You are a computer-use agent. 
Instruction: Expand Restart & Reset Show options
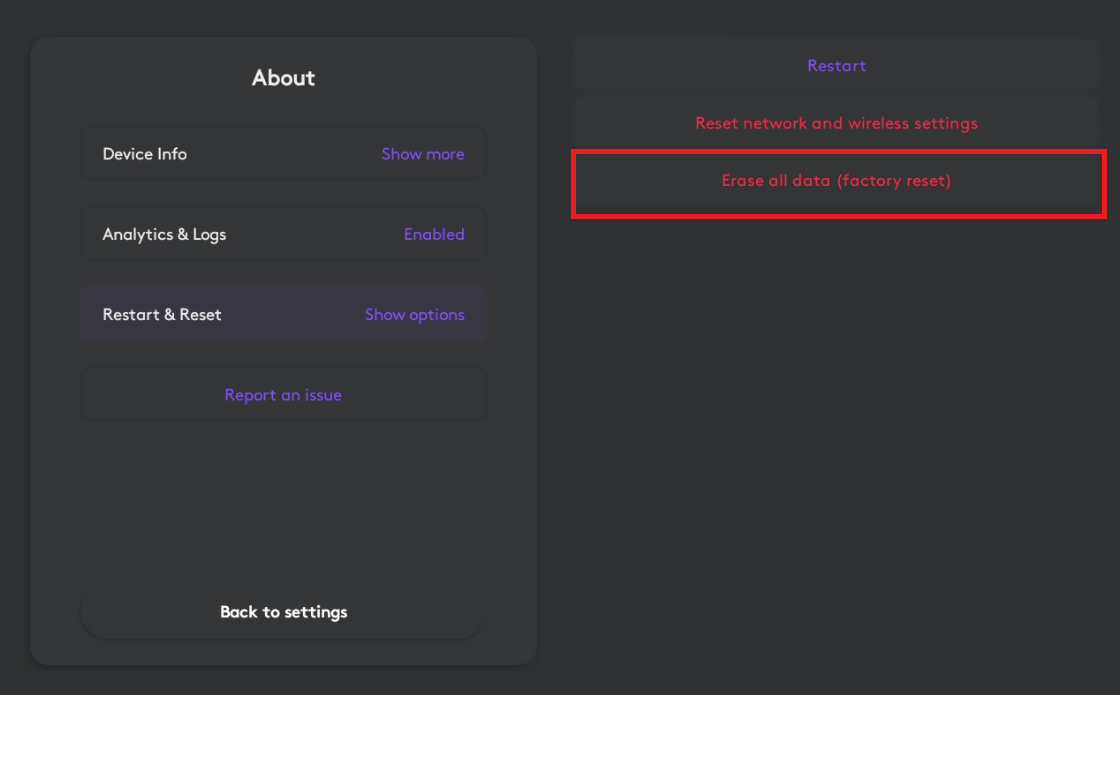click(x=414, y=315)
